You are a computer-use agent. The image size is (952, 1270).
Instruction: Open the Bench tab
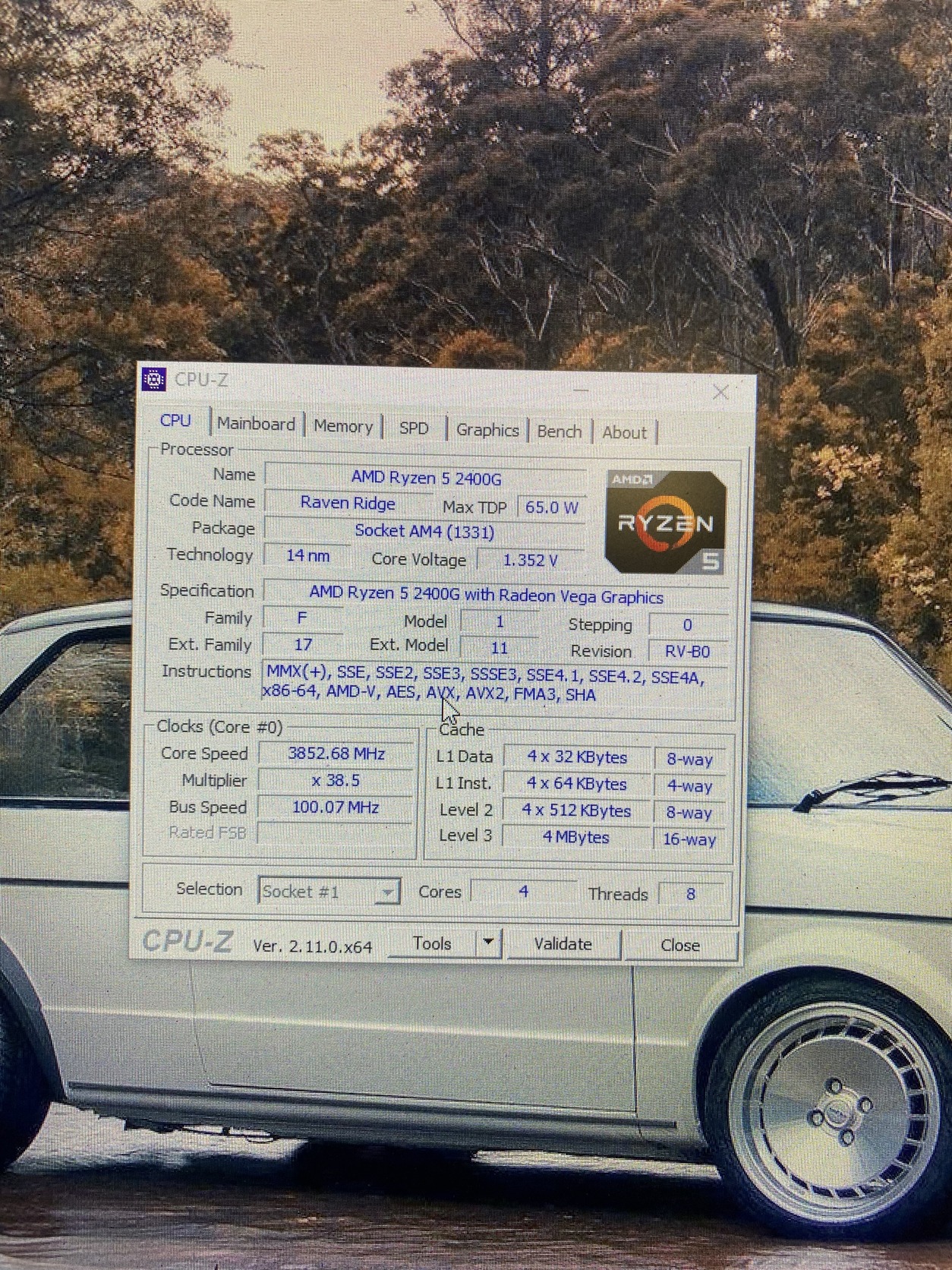(560, 431)
